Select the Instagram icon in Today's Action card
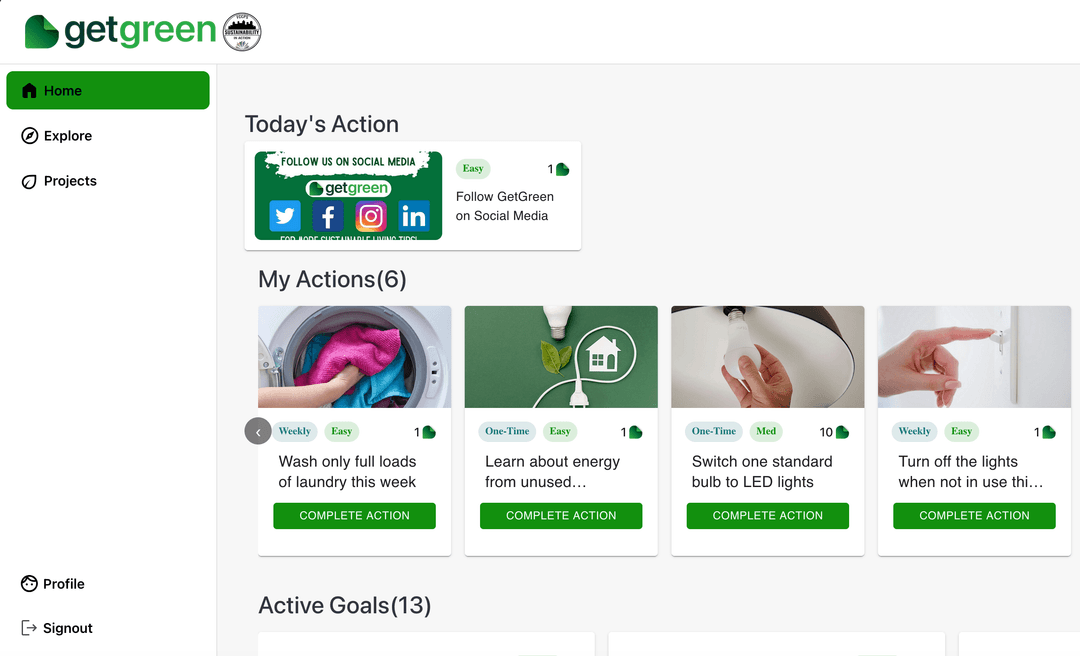Image resolution: width=1080 pixels, height=656 pixels. 371,215
